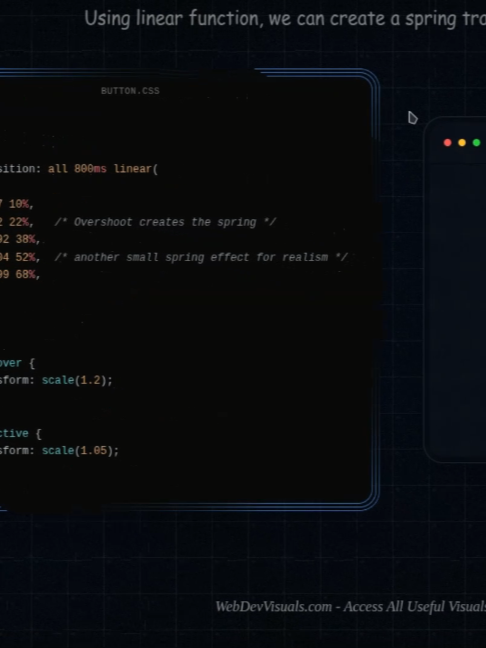Open the WebDevVisuals.com footer link
Screen dimensions: 486x648
tap(350, 607)
